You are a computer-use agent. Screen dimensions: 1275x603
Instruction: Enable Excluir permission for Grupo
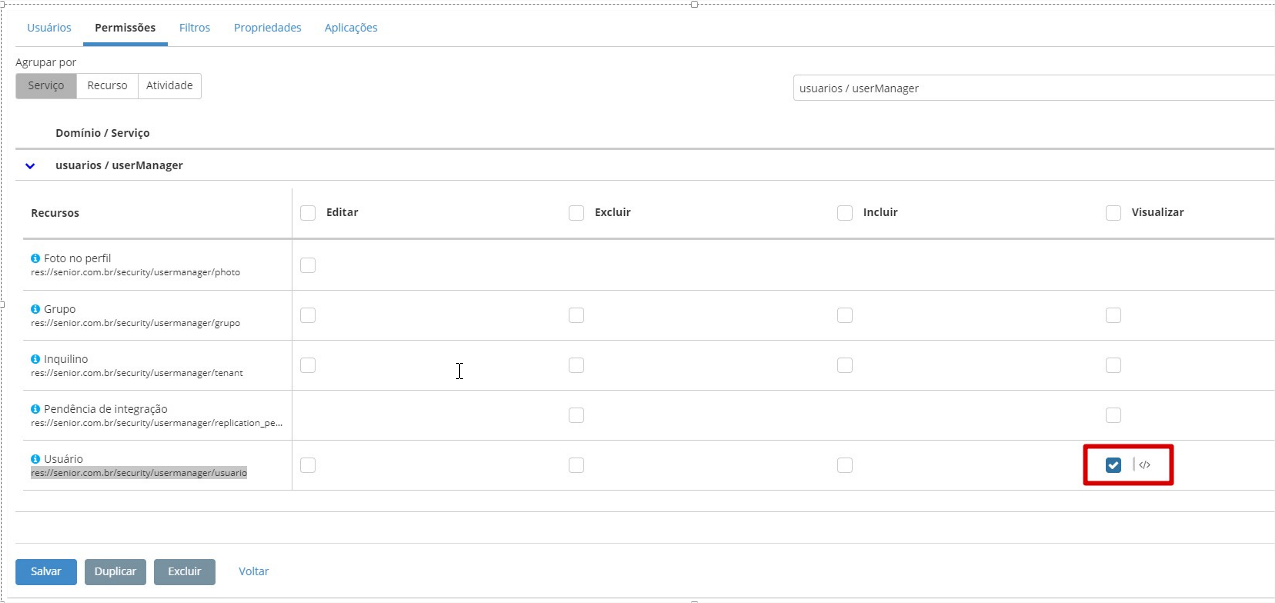[576, 315]
